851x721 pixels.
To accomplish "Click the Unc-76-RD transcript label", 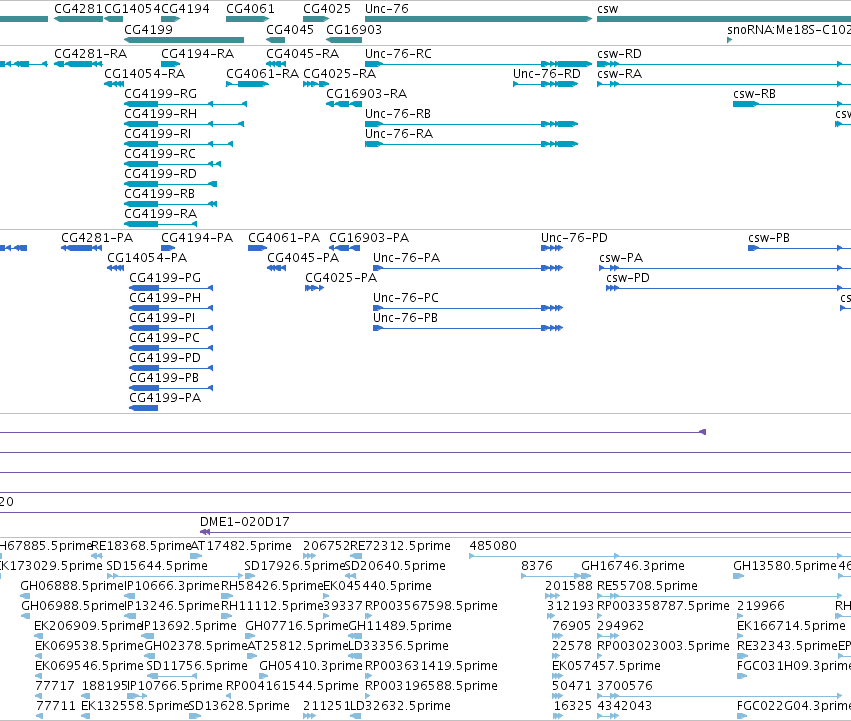I will 547,73.
